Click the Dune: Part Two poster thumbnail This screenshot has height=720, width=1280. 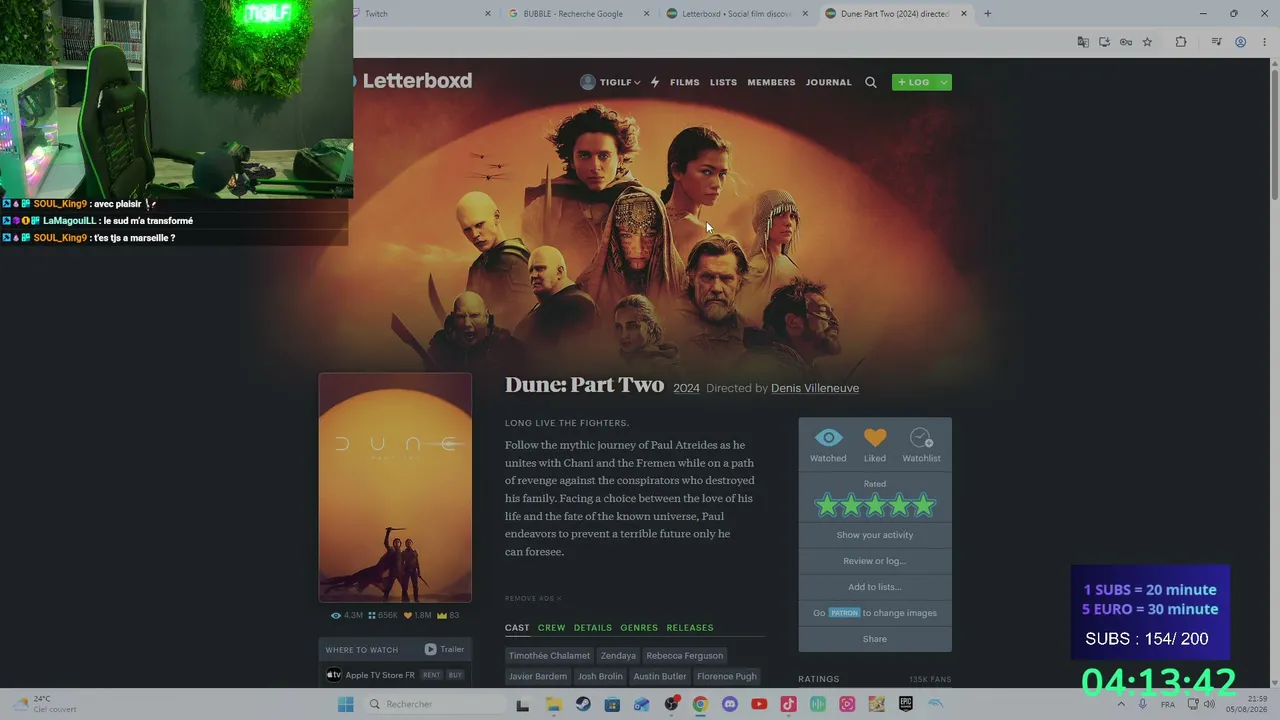395,488
